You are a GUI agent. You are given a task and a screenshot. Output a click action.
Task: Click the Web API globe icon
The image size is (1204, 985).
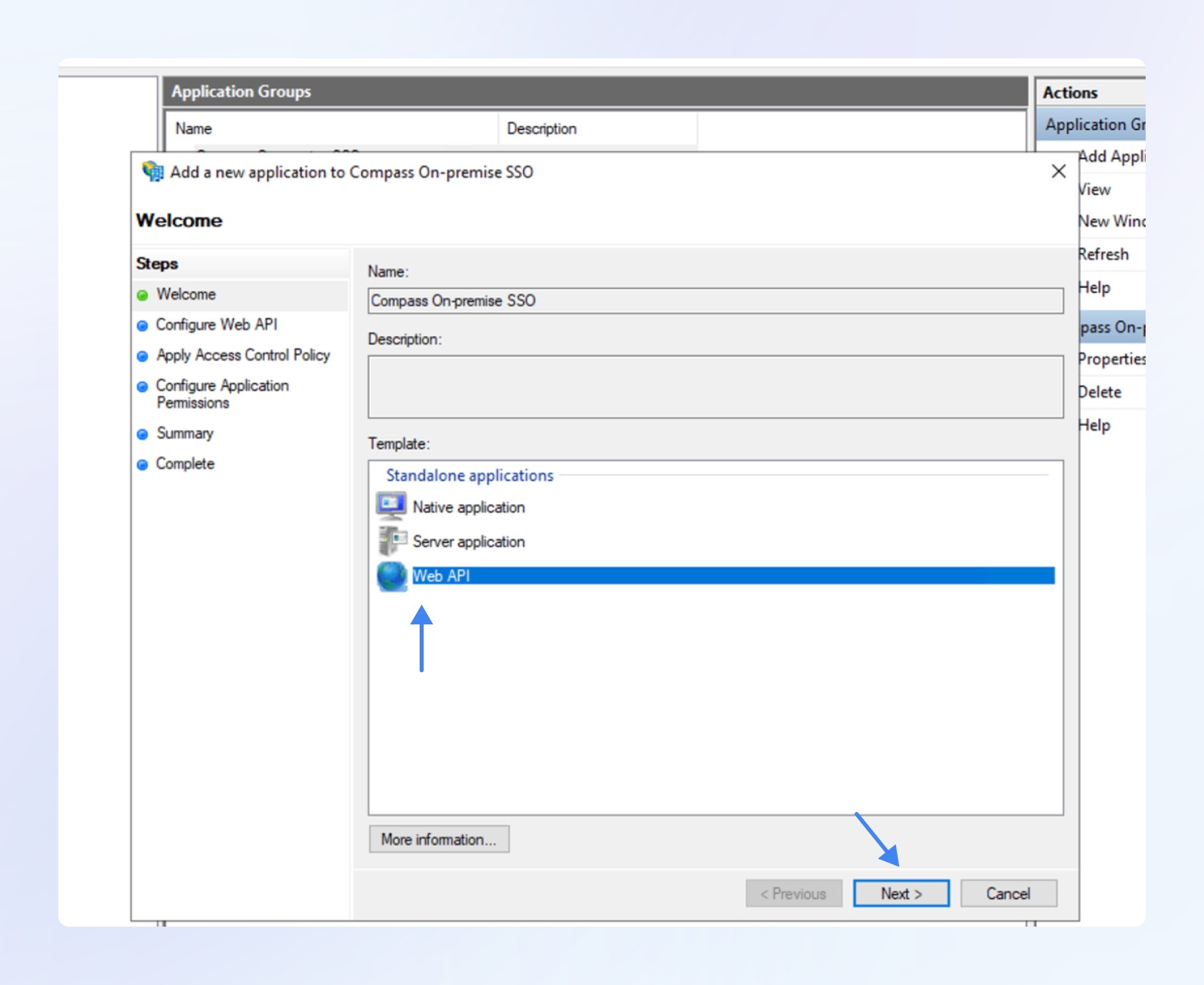[x=391, y=575]
